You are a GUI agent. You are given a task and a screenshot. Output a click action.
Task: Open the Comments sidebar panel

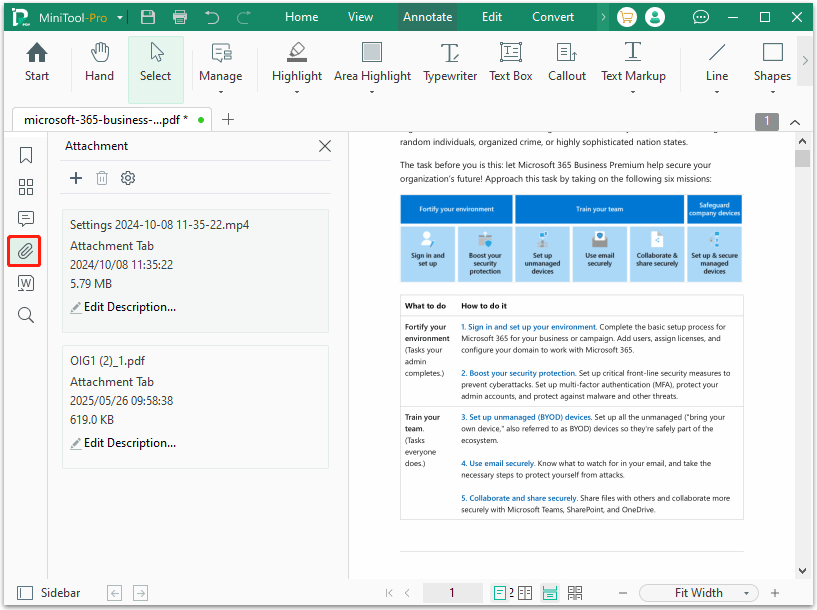pyautogui.click(x=26, y=219)
